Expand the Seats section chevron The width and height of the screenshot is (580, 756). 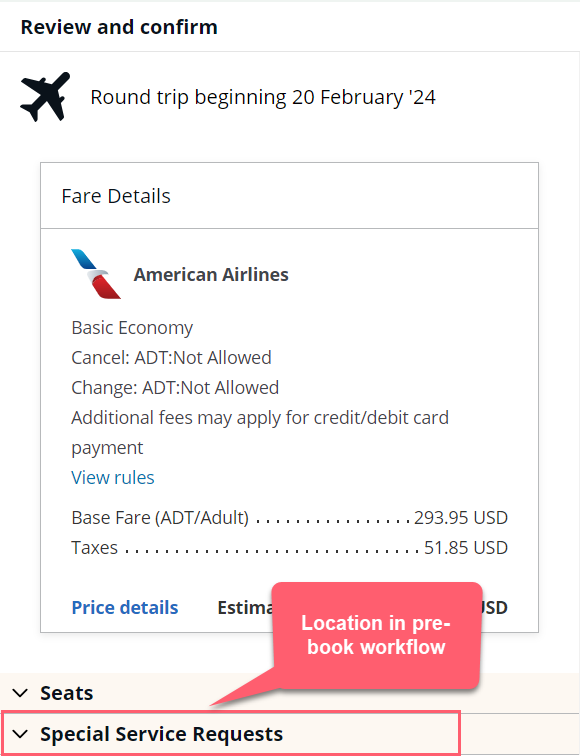(20, 693)
